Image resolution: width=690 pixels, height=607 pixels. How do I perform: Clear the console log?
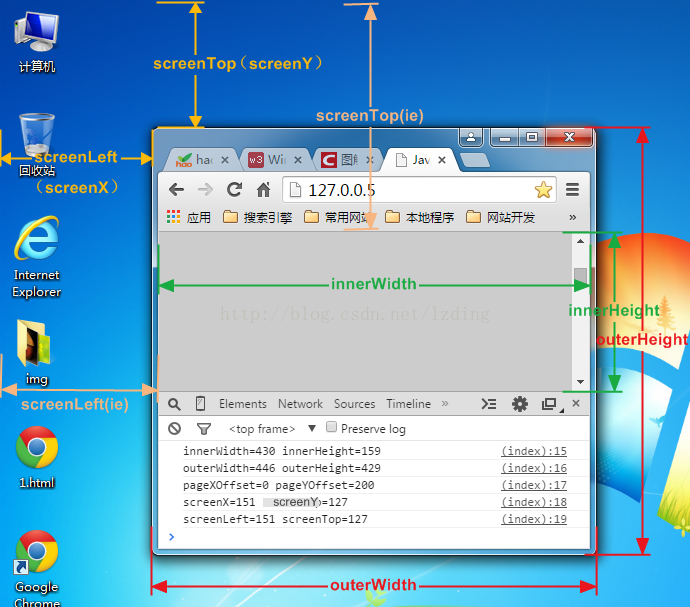175,428
